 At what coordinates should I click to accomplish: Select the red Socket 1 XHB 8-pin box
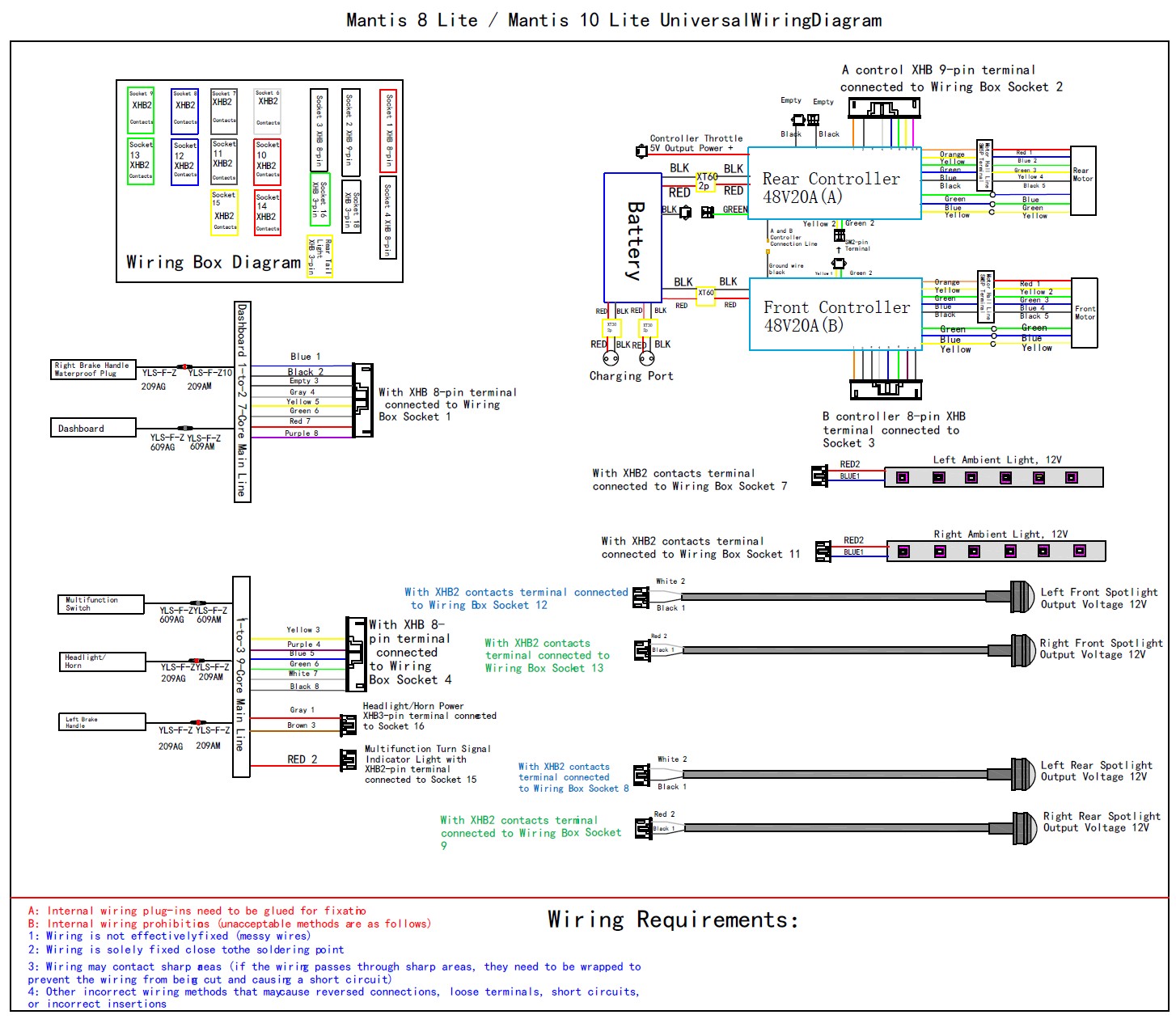388,130
